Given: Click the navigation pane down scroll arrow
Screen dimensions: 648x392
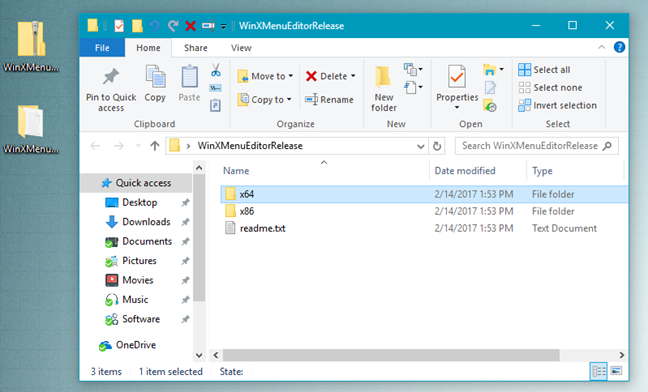Looking at the screenshot, I should click(199, 355).
